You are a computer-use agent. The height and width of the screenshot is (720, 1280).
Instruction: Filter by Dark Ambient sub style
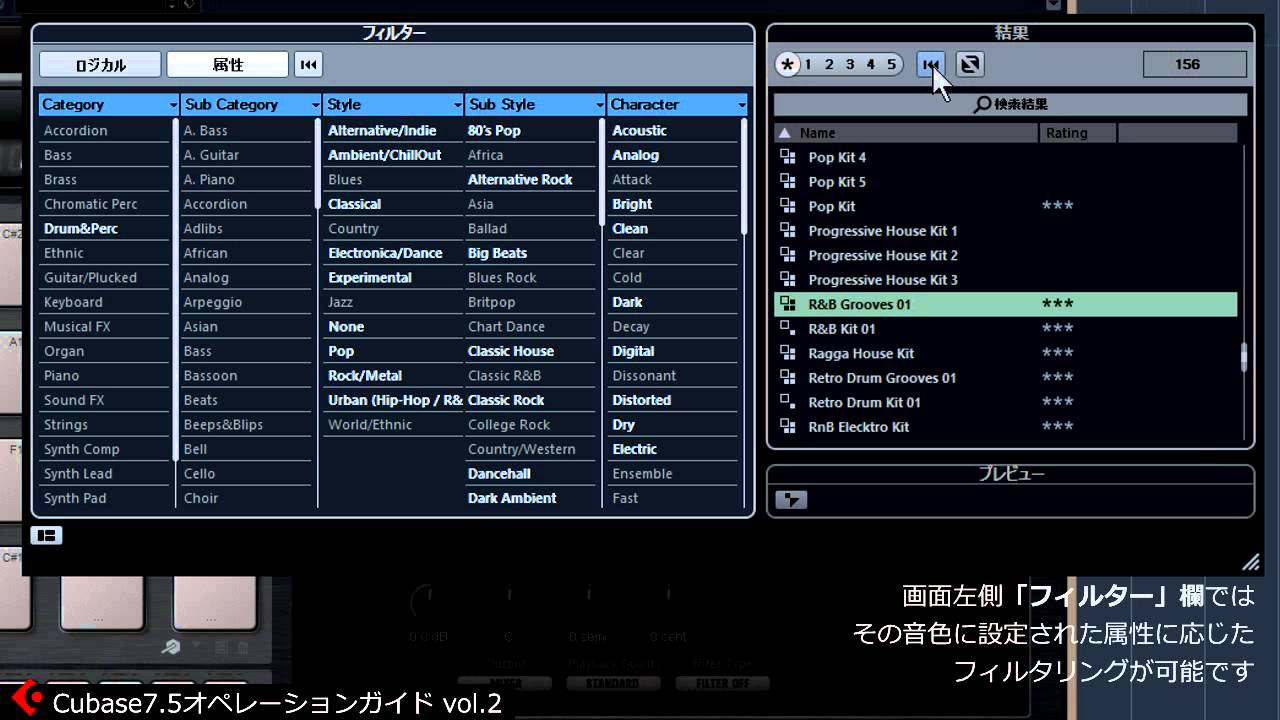coord(512,498)
